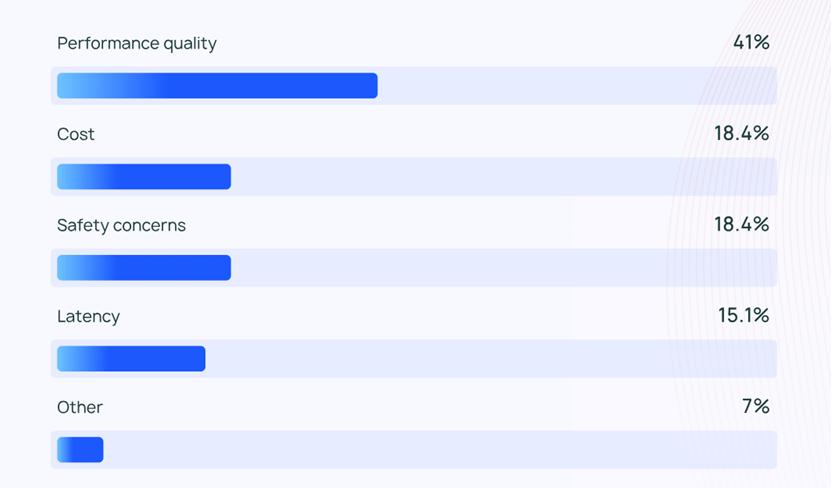Click the empty track of Safety concerns bar
Screen dimensions: 831x488
click(x=503, y=268)
